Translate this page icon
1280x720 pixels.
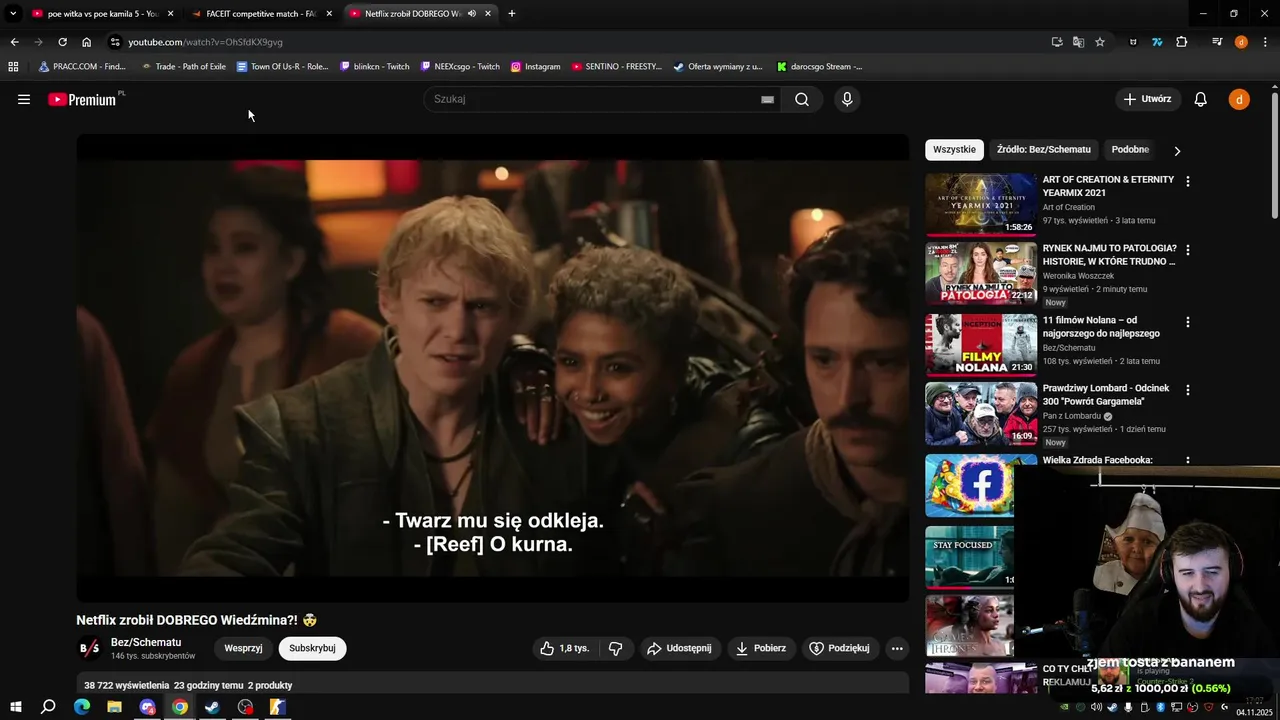pyautogui.click(x=1078, y=42)
